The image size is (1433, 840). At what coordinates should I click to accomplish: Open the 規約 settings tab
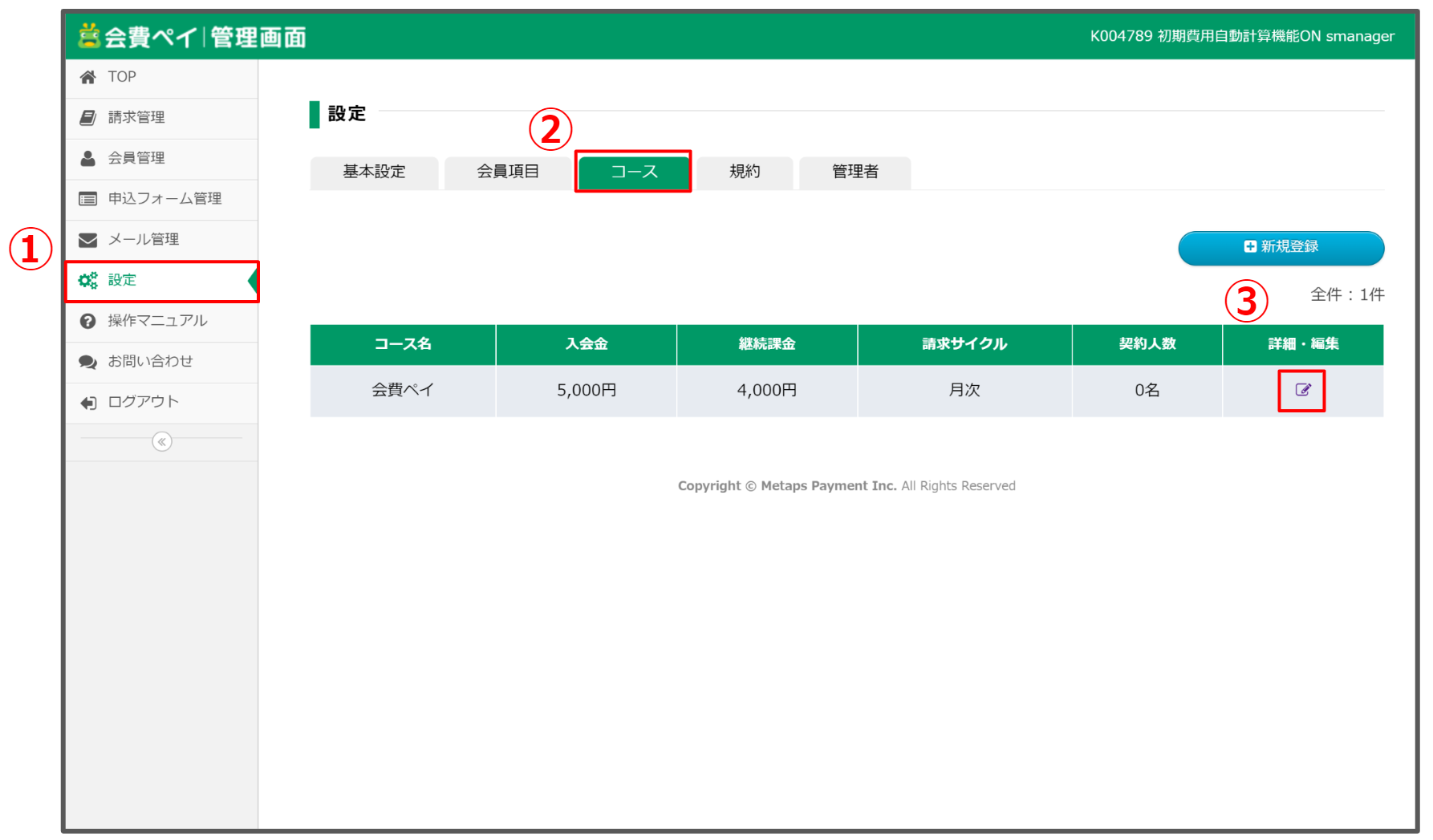click(745, 172)
